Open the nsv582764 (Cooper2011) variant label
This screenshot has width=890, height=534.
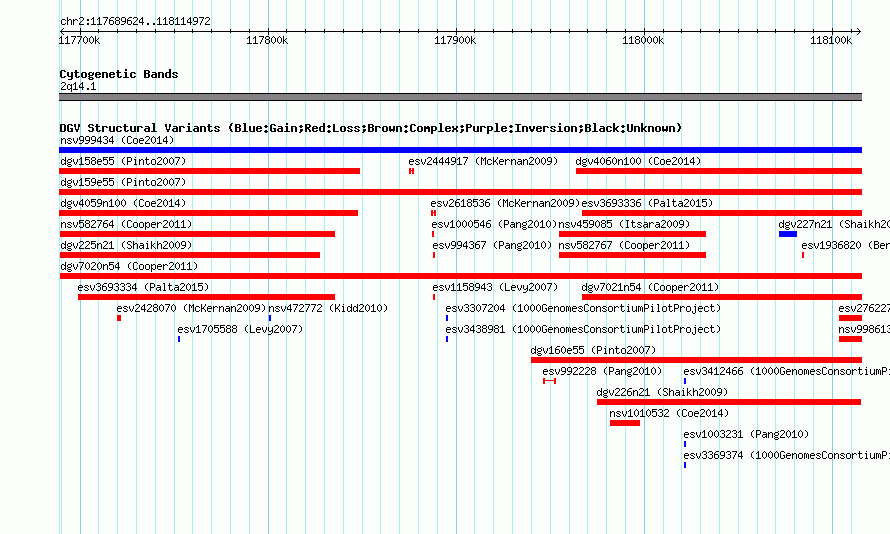[126, 224]
